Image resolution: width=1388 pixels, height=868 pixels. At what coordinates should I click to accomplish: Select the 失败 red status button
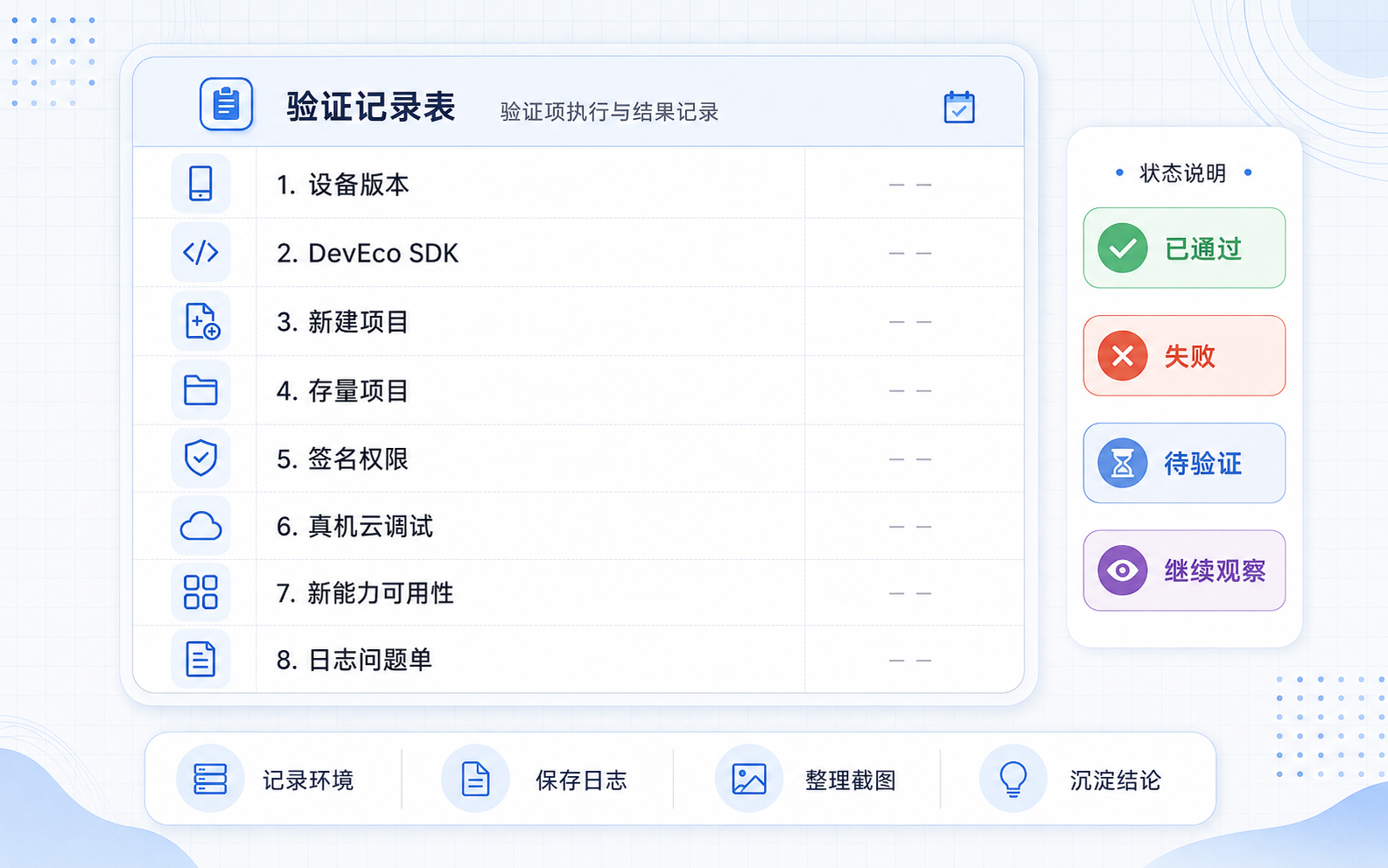(1184, 356)
